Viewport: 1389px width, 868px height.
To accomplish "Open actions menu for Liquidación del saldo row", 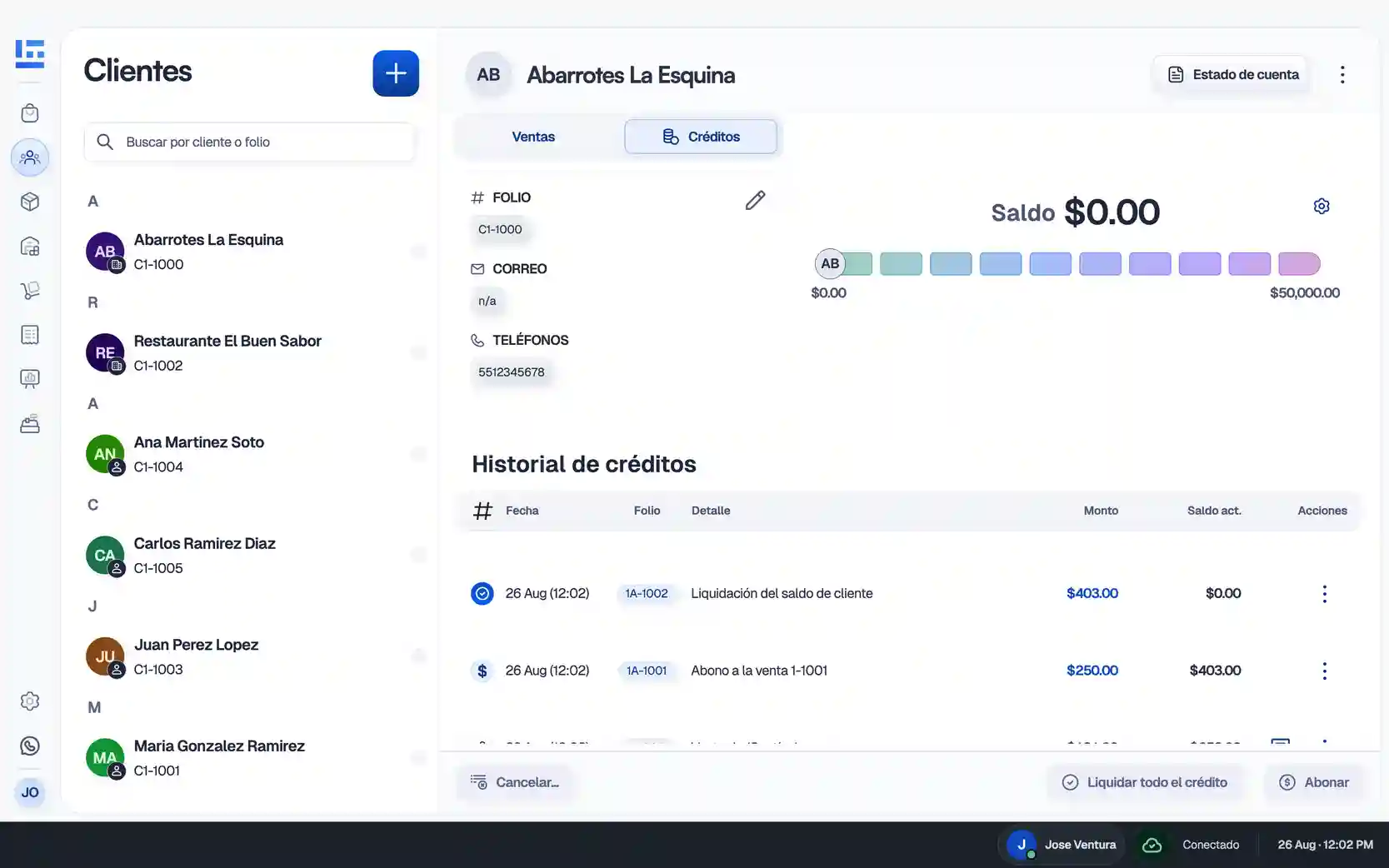I will coord(1325,594).
